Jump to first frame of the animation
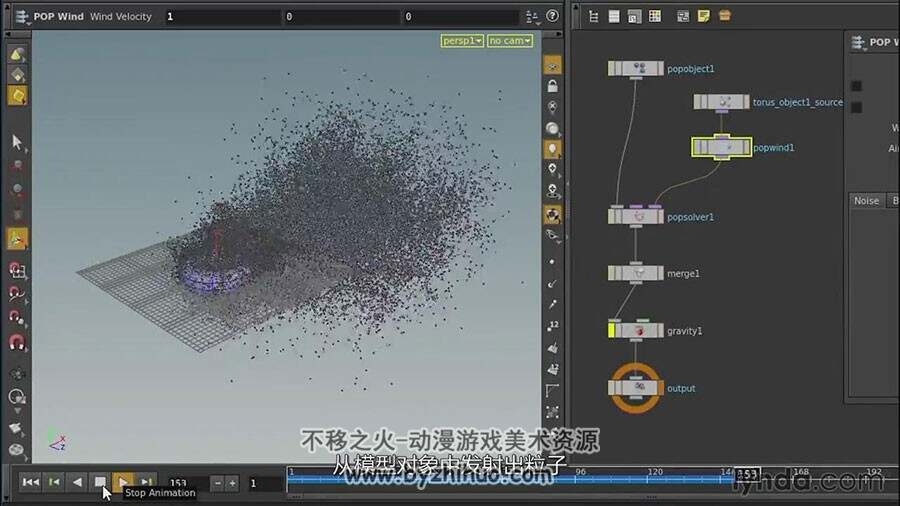The image size is (900, 506). tap(30, 482)
